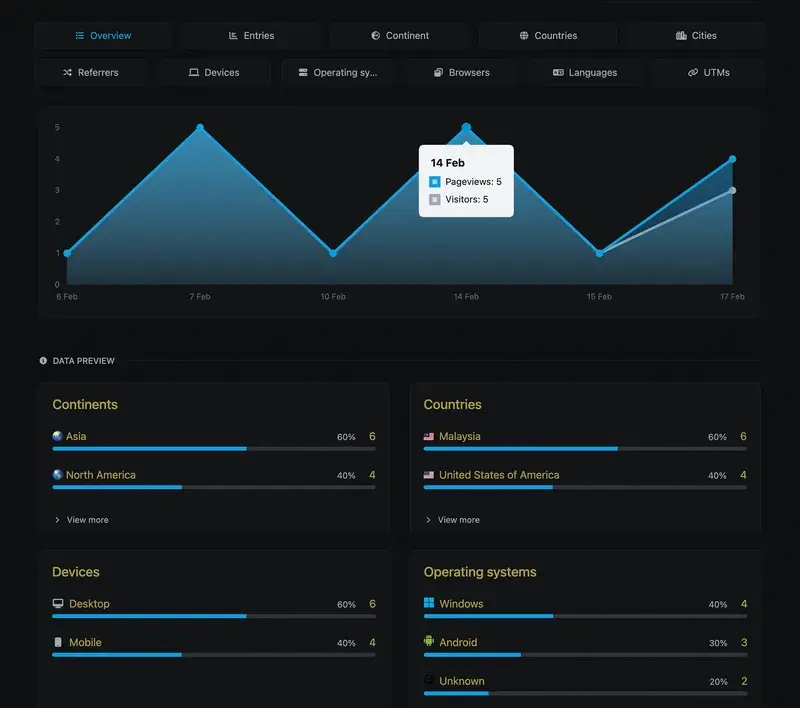The image size is (800, 708).
Task: Open the Countries tab
Action: [x=548, y=36]
